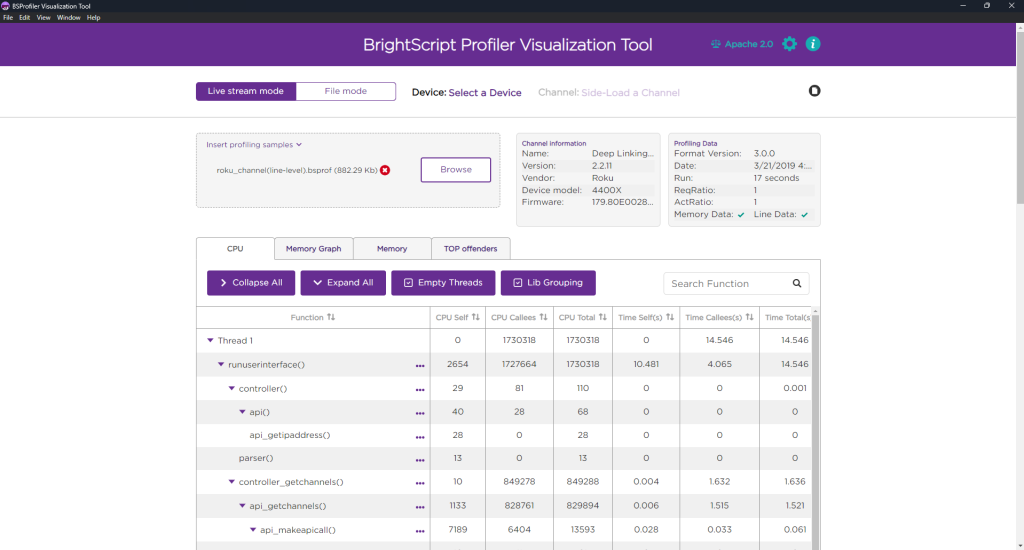Toggle Lib Grouping checkbox button

pyautogui.click(x=548, y=283)
